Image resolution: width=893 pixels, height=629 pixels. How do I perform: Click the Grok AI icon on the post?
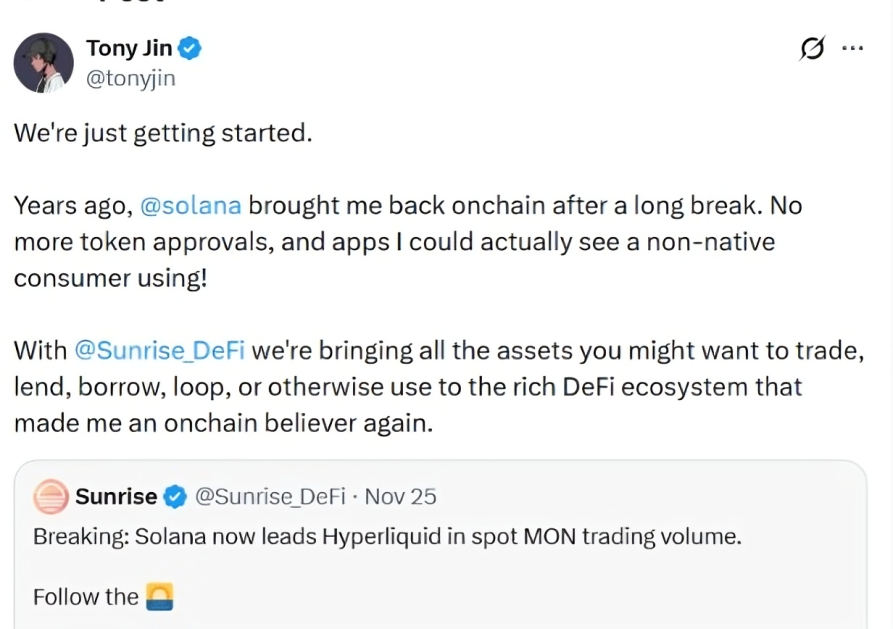(x=811, y=47)
